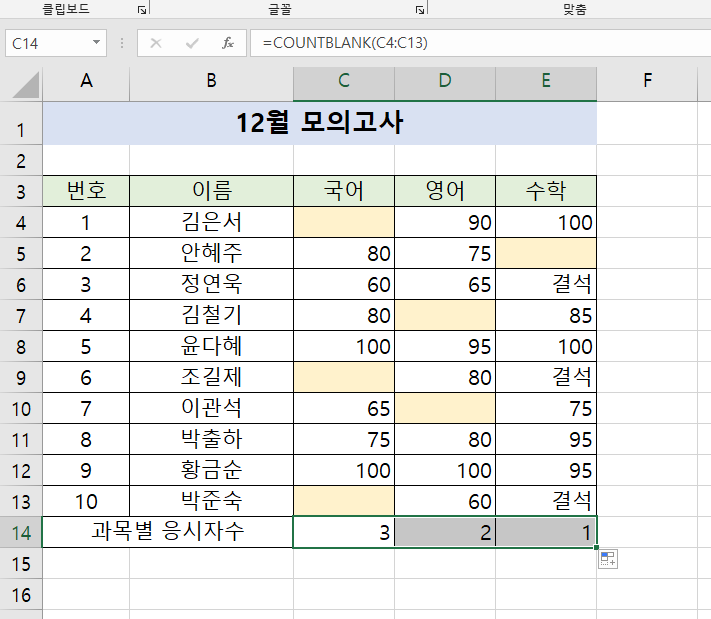
Task: Select column C header
Action: pyautogui.click(x=344, y=81)
